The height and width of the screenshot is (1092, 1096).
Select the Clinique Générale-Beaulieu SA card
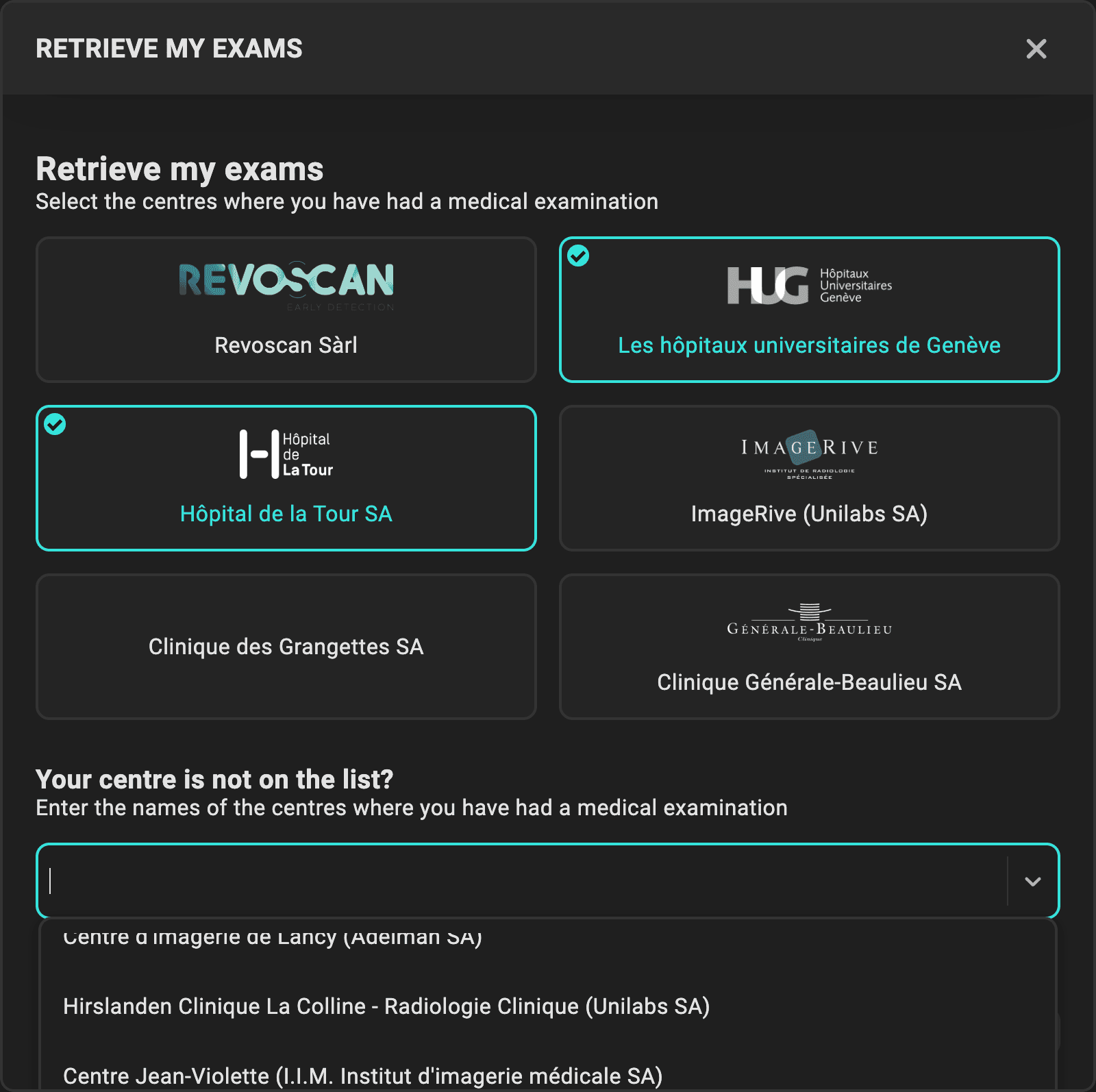click(x=809, y=647)
